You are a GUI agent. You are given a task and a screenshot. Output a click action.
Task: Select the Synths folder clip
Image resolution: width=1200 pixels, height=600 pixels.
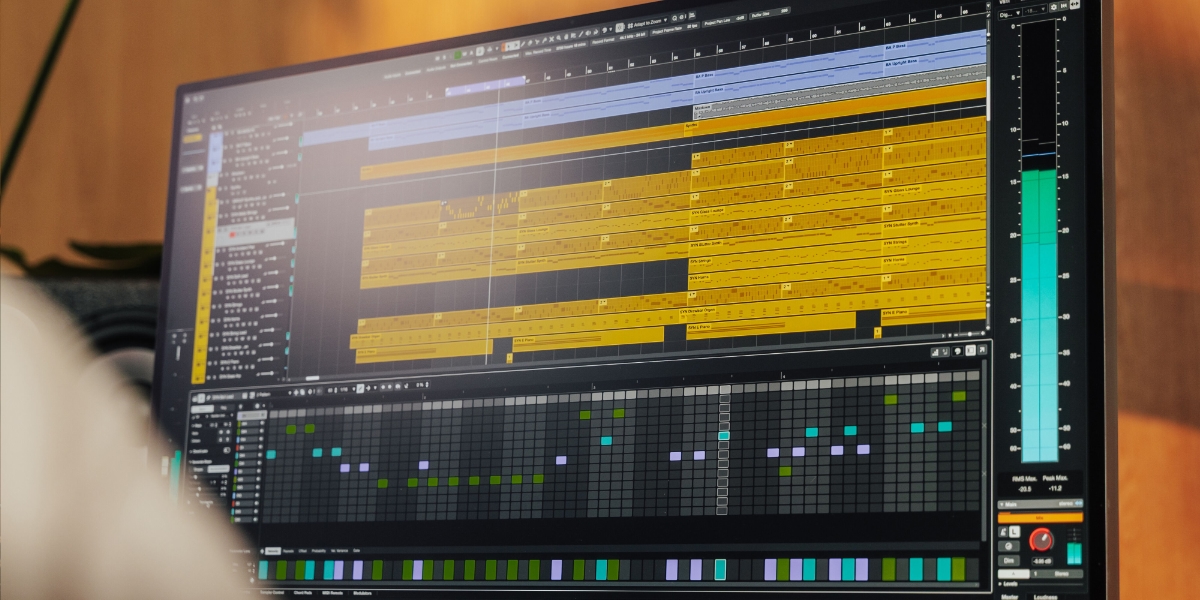(x=835, y=111)
